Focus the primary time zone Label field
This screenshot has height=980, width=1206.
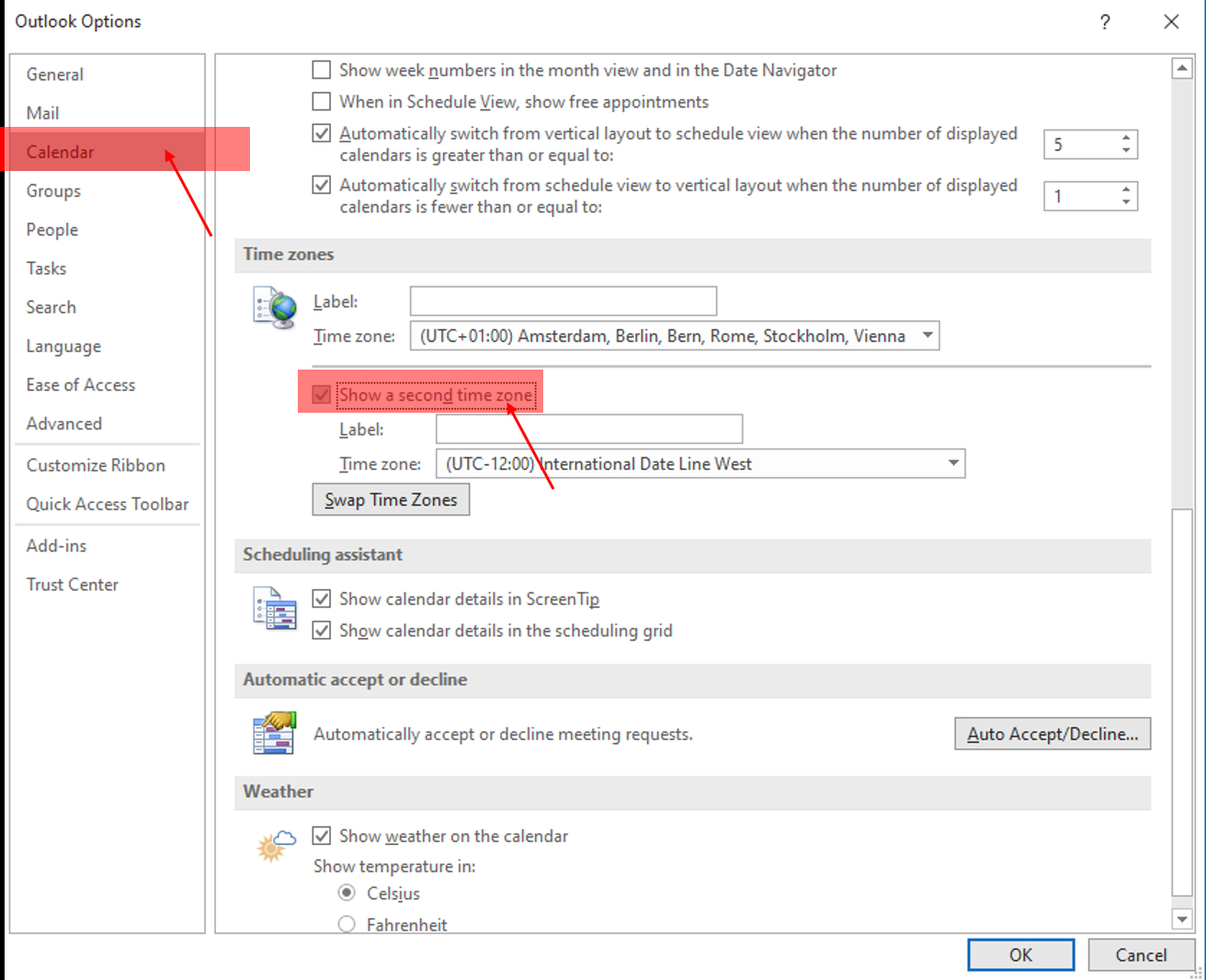[x=563, y=301]
